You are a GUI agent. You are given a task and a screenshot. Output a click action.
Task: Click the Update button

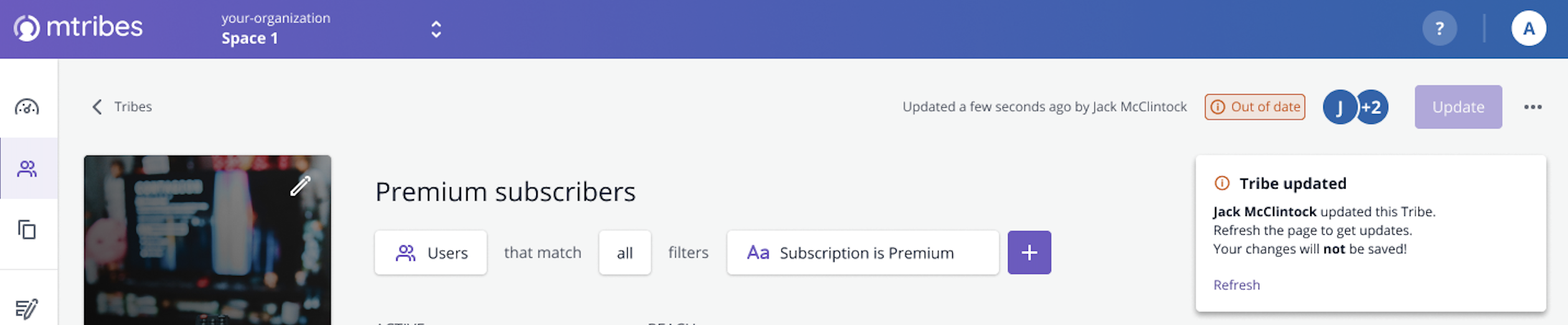tap(1458, 107)
